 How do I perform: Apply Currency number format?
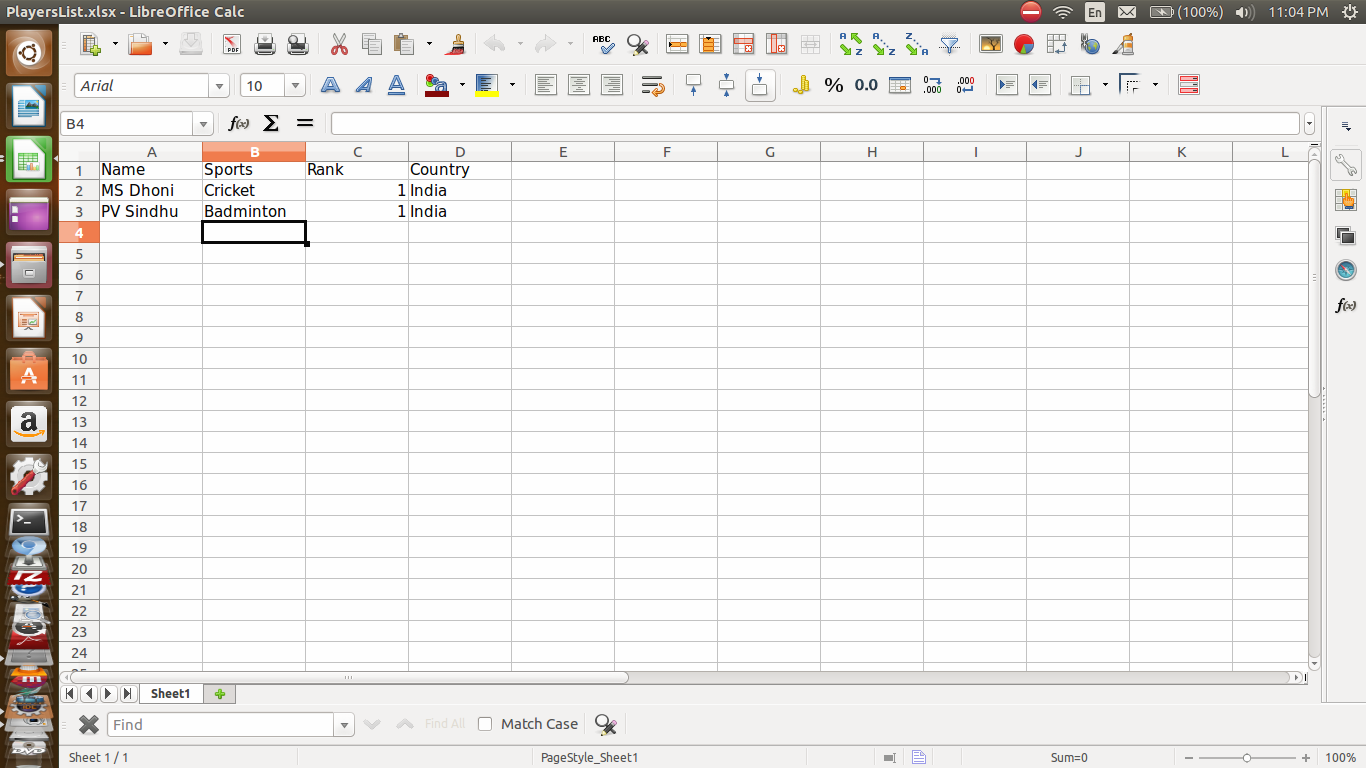click(801, 85)
